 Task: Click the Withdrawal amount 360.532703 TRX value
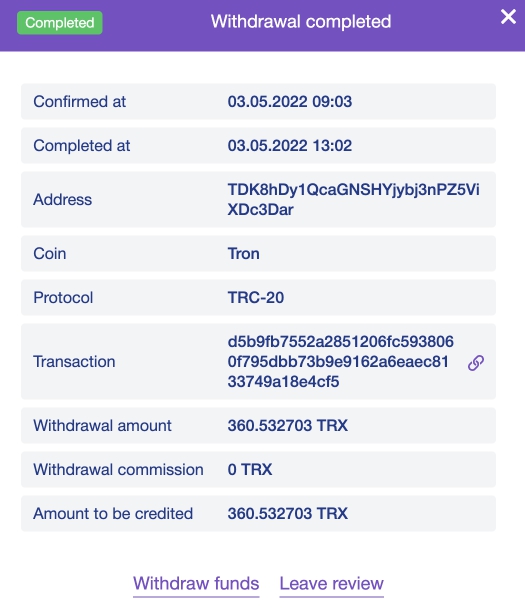tap(288, 425)
